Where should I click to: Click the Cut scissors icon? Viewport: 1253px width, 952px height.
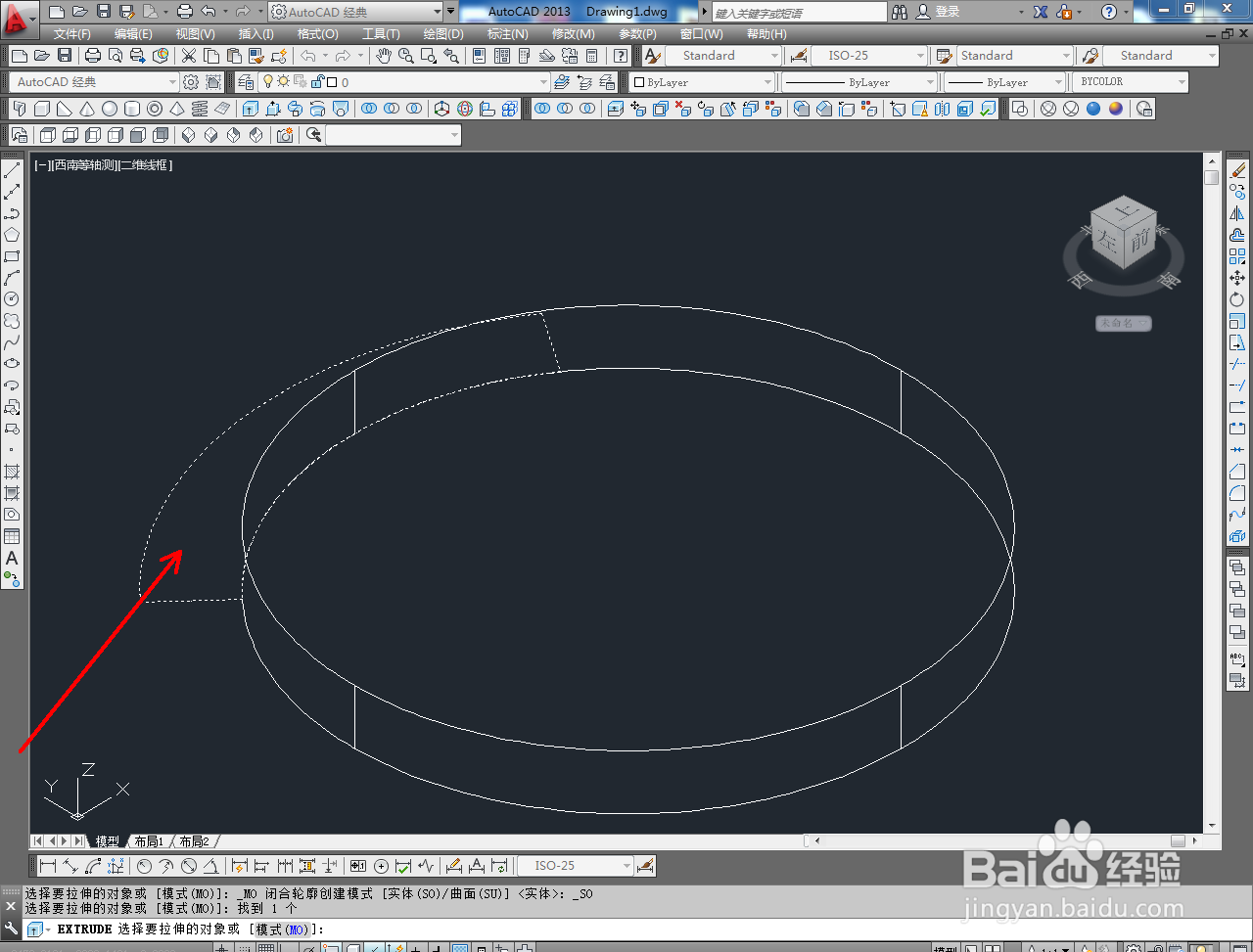coord(189,56)
